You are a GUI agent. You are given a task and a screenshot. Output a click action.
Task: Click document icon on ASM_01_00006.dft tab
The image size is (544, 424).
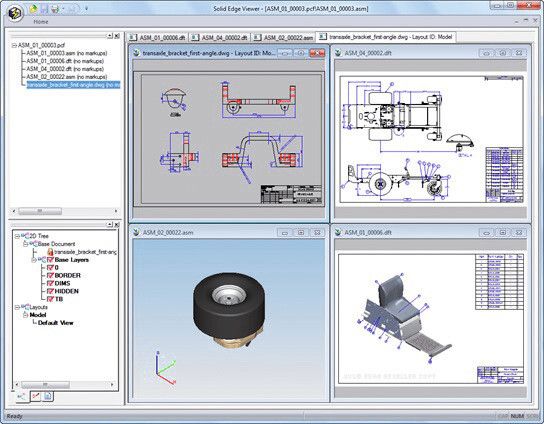[133, 37]
